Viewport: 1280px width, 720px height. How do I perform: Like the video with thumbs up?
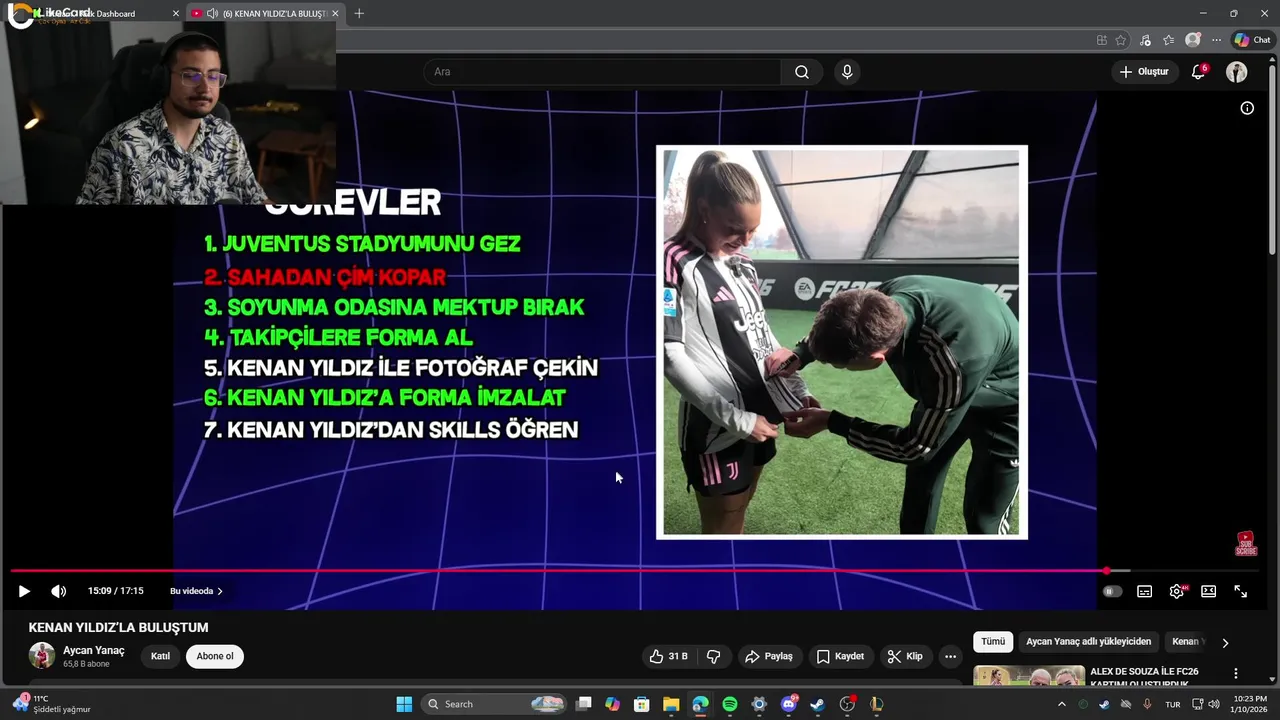coord(668,656)
